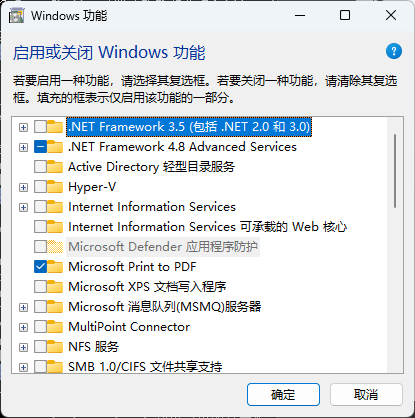Expand the Internet Information Services node
The height and width of the screenshot is (418, 415).
(23, 207)
